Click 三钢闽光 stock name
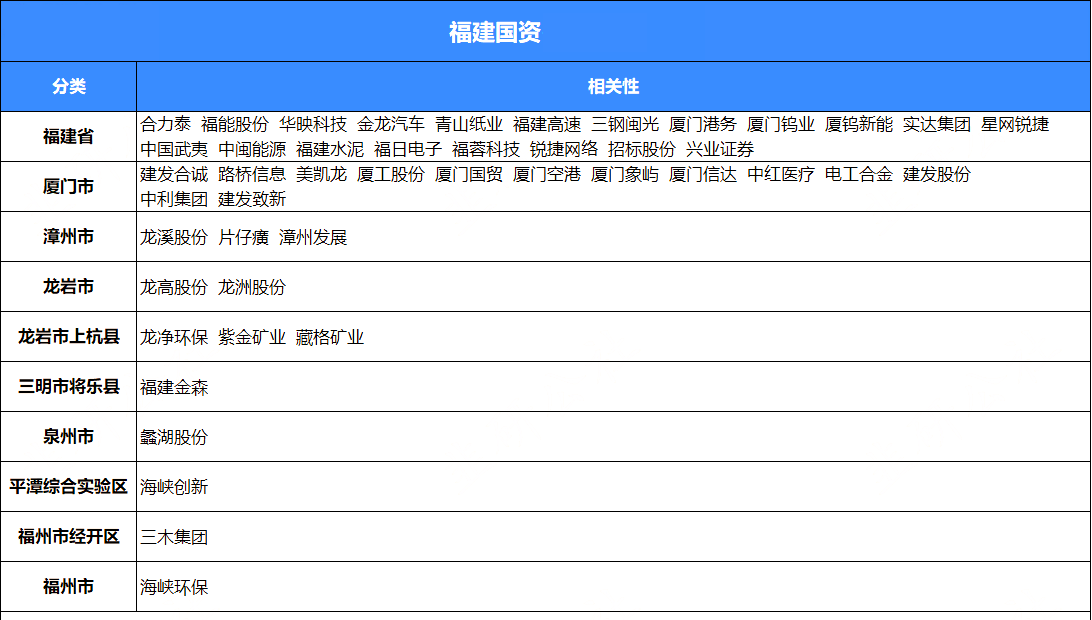Screen dimensions: 1092x620 coord(625,125)
